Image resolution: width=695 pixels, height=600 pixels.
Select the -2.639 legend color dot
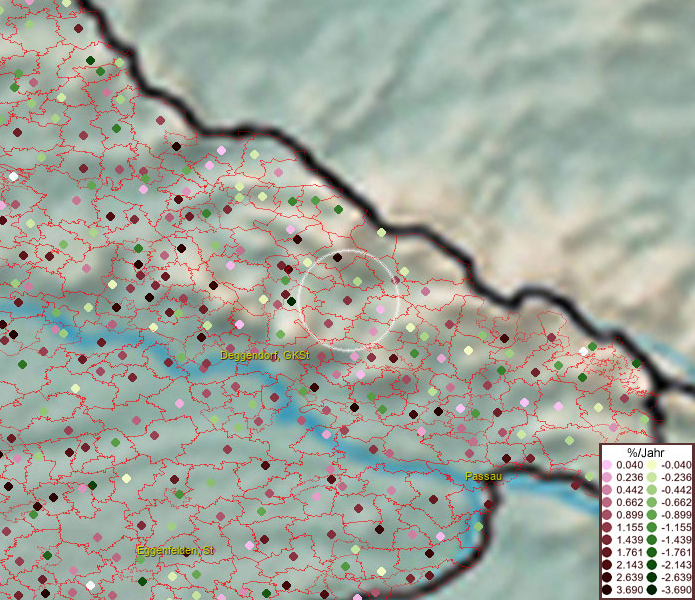(x=652, y=577)
